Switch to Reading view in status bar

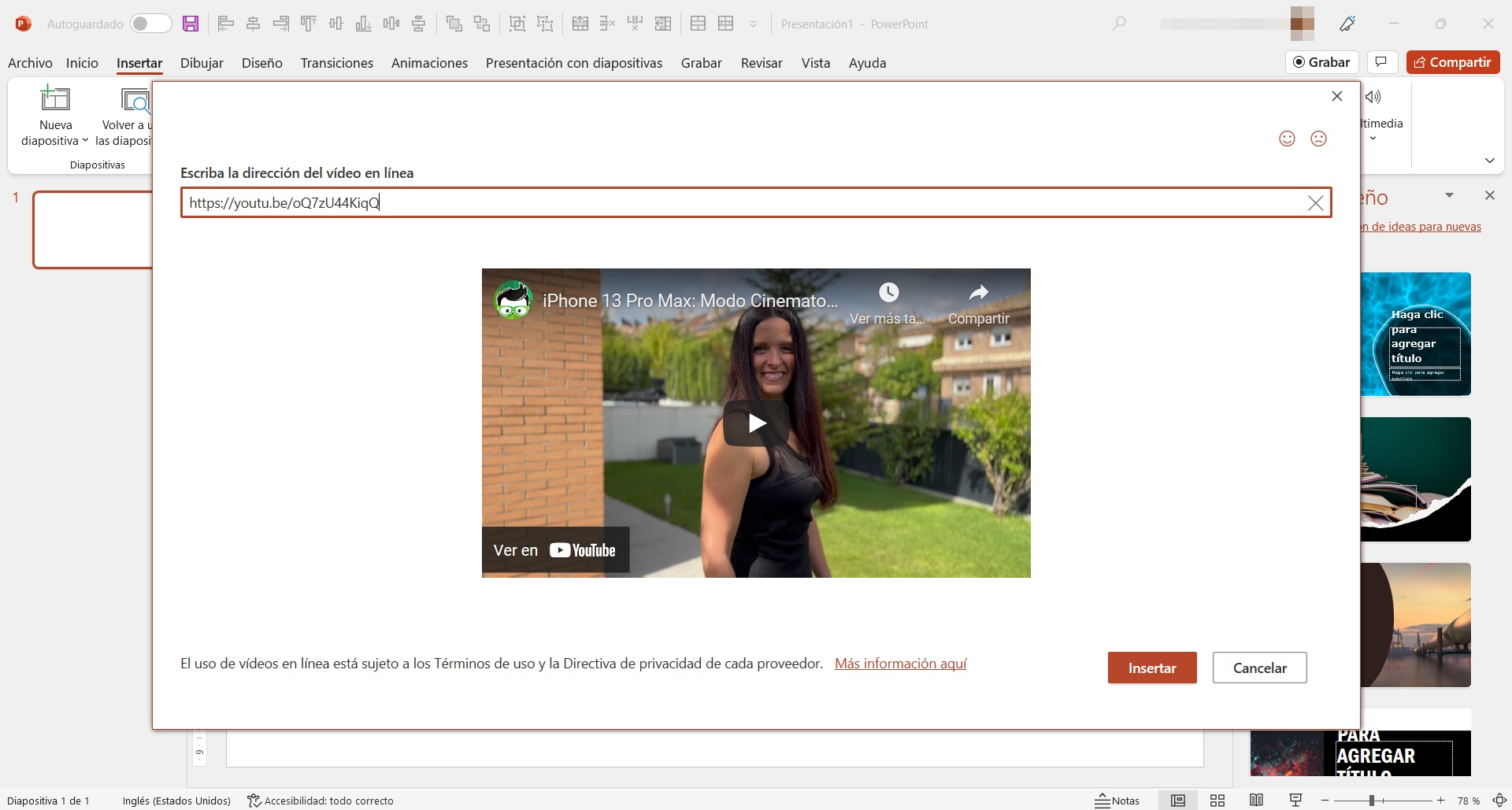pos(1257,801)
